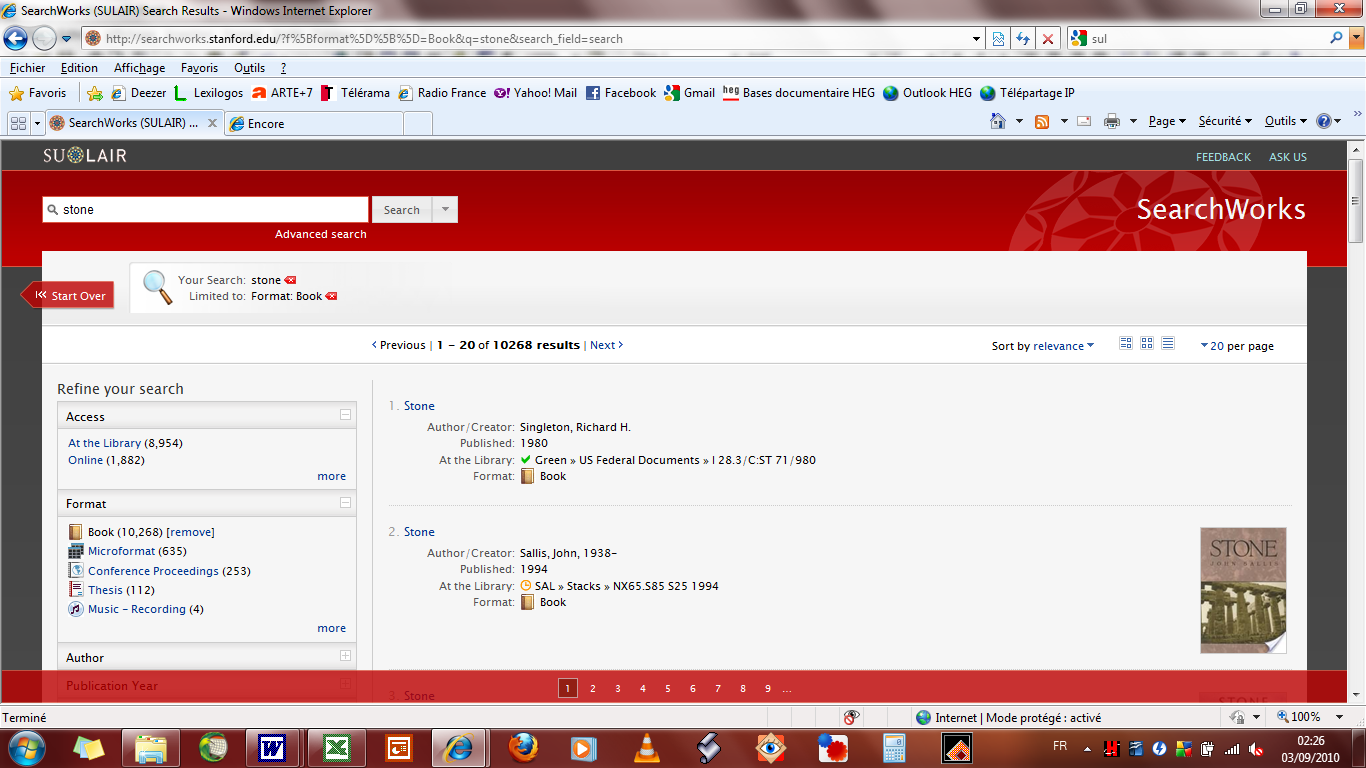Click the RSS feeds icon in command bar

(x=1042, y=121)
